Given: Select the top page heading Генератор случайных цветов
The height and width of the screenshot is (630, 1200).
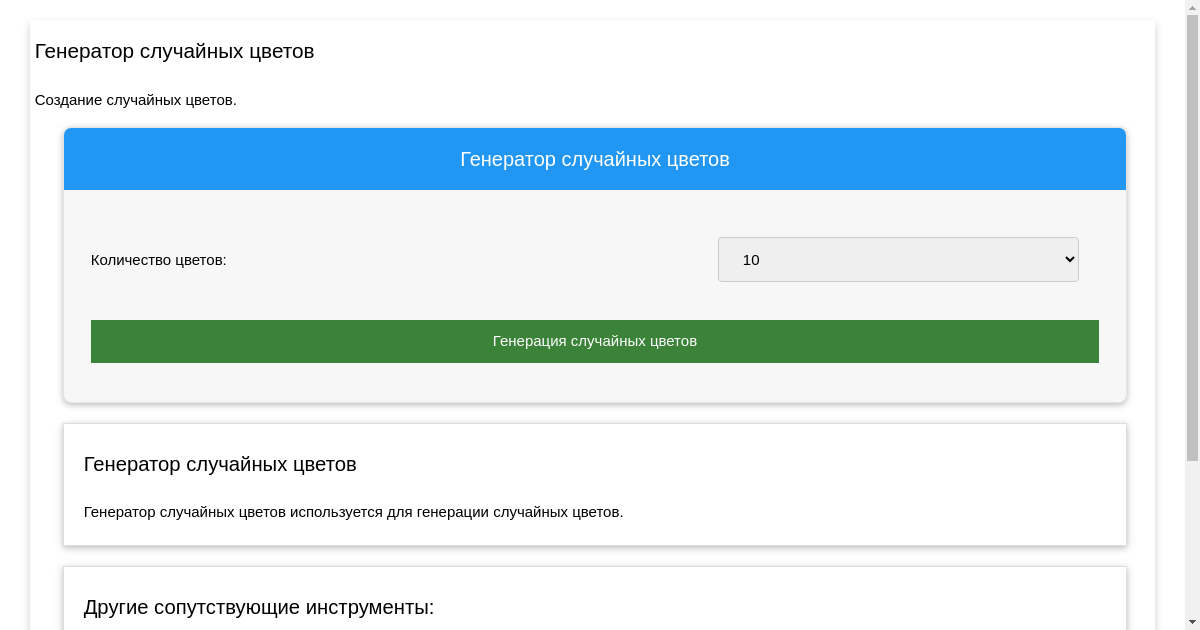Looking at the screenshot, I should [x=174, y=51].
